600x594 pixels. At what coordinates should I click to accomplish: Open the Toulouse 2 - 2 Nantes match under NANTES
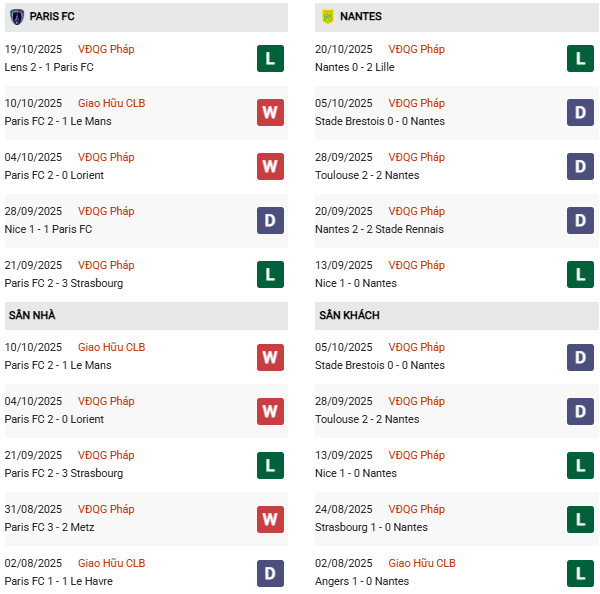coord(367,175)
